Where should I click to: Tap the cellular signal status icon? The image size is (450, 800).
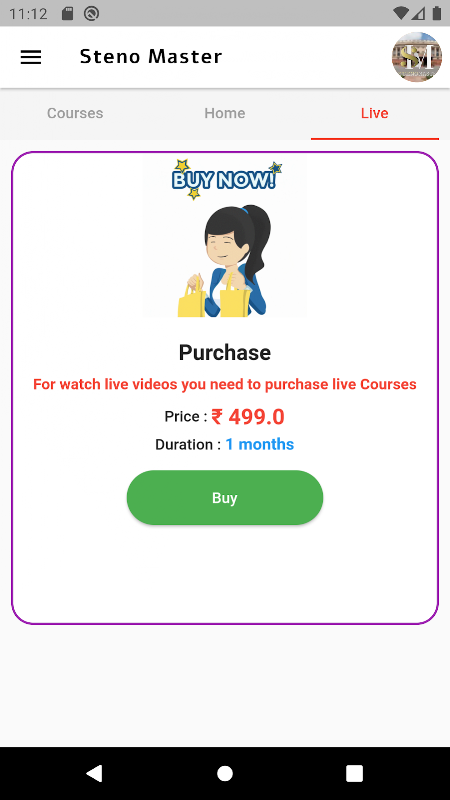418,13
